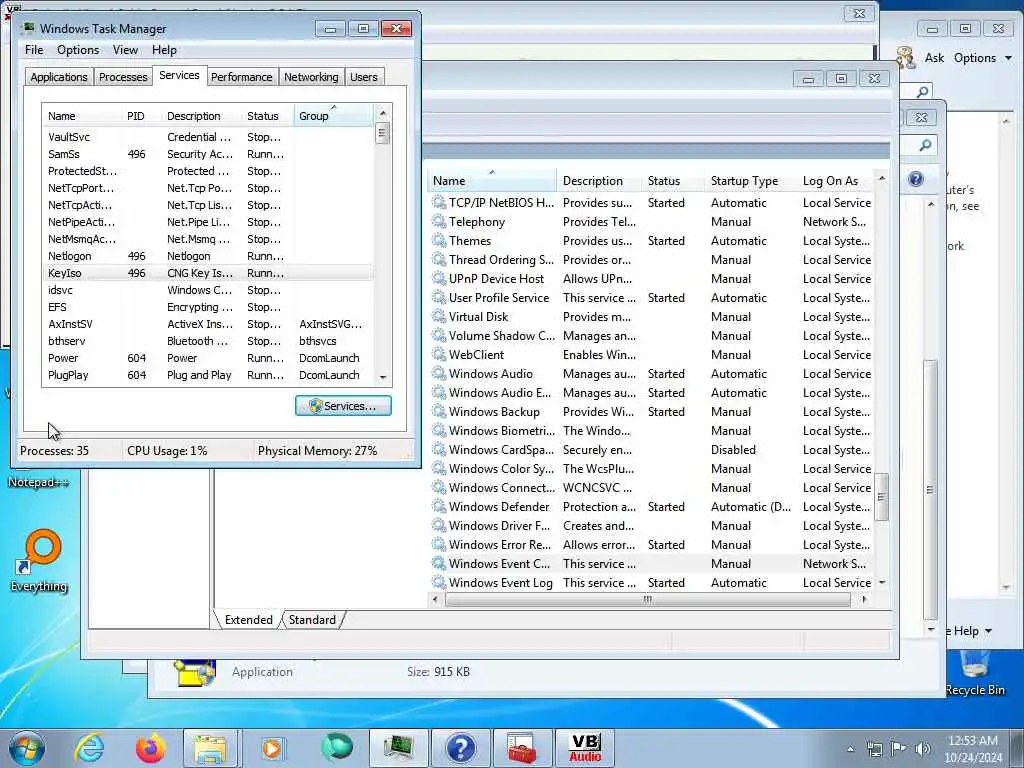Image resolution: width=1024 pixels, height=768 pixels.
Task: Launch Firefox from the taskbar
Action: point(150,748)
